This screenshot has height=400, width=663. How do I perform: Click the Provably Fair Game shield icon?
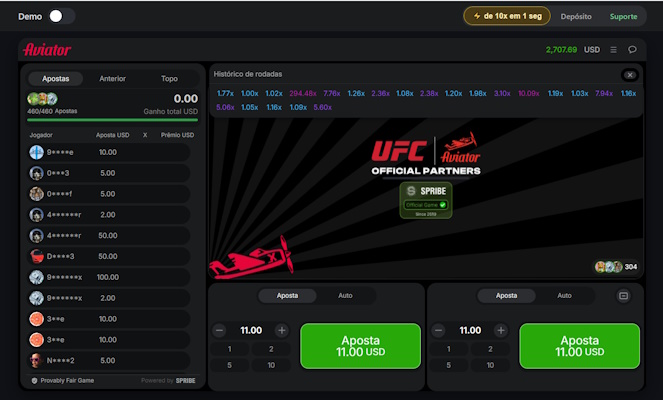pos(34,381)
